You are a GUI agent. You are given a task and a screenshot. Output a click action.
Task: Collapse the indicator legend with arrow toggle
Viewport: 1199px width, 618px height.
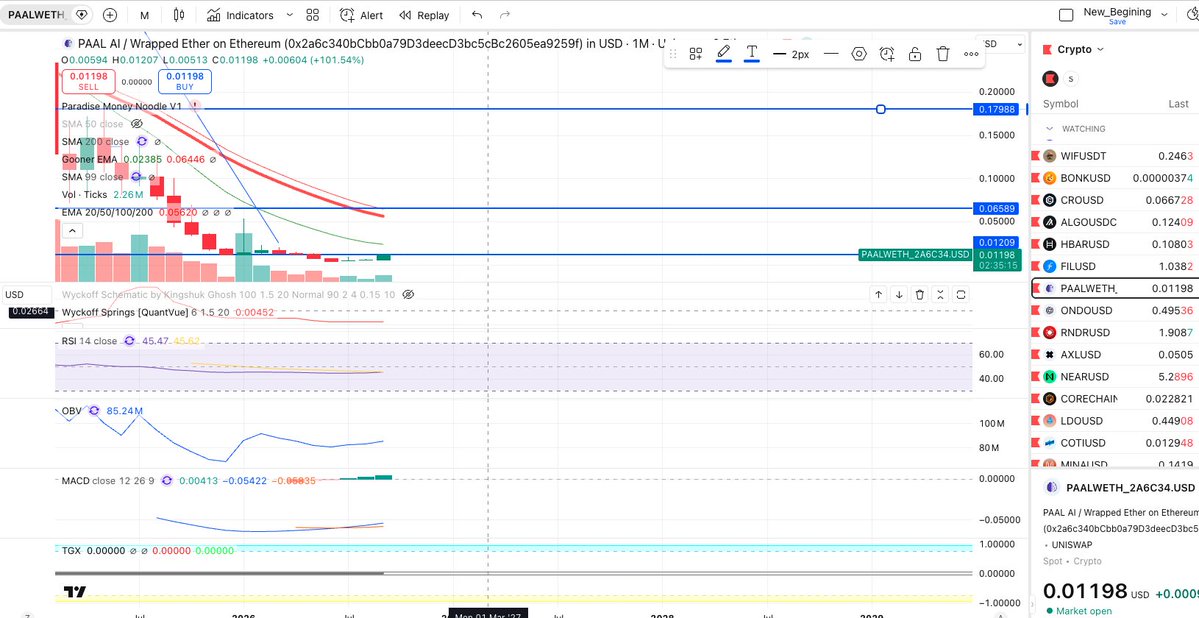coord(72,230)
